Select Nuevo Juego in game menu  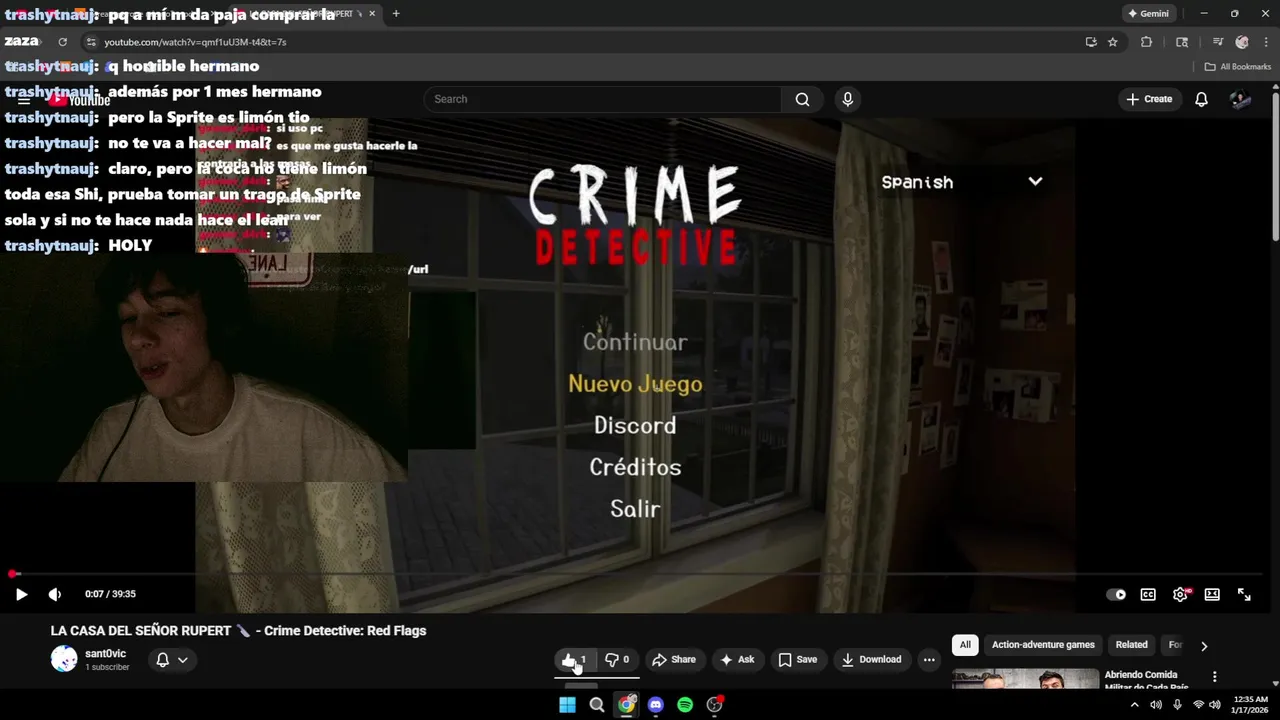(635, 384)
